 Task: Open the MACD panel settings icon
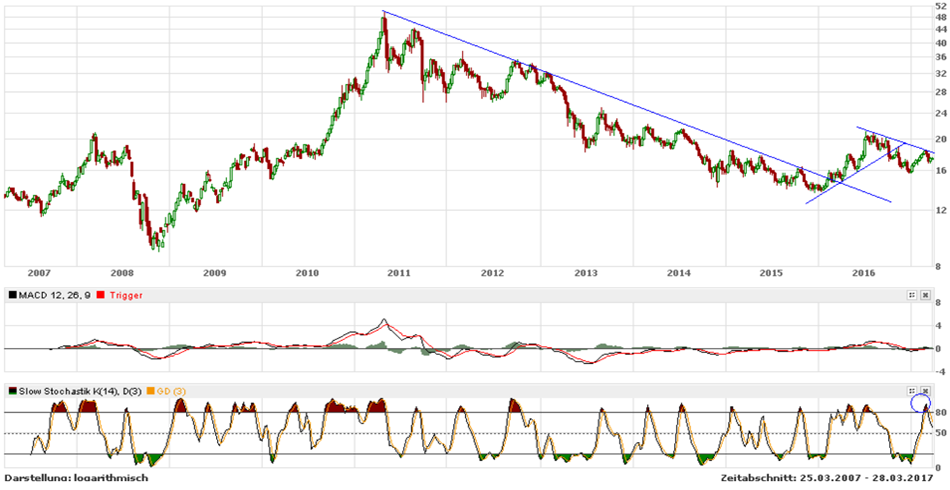(x=912, y=295)
